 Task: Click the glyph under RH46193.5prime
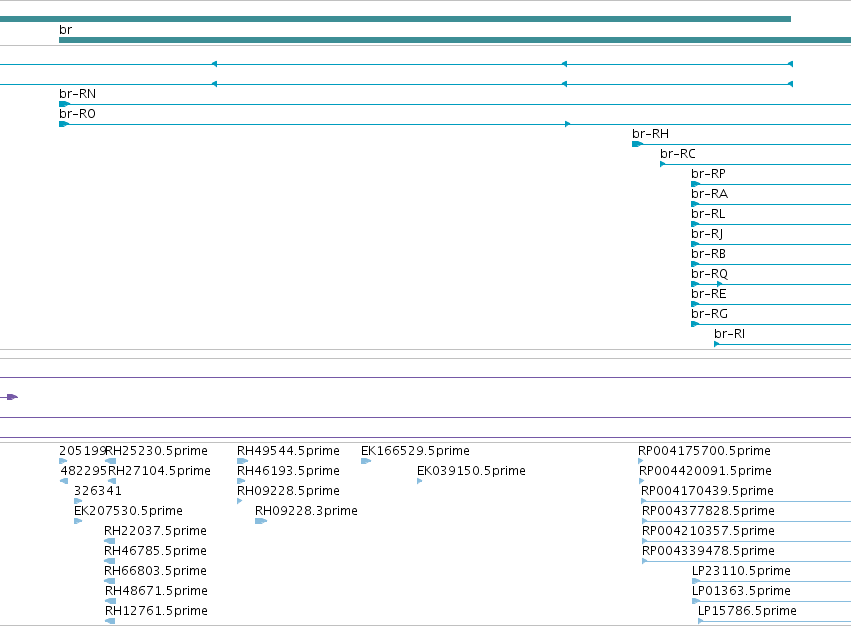tap(241, 482)
